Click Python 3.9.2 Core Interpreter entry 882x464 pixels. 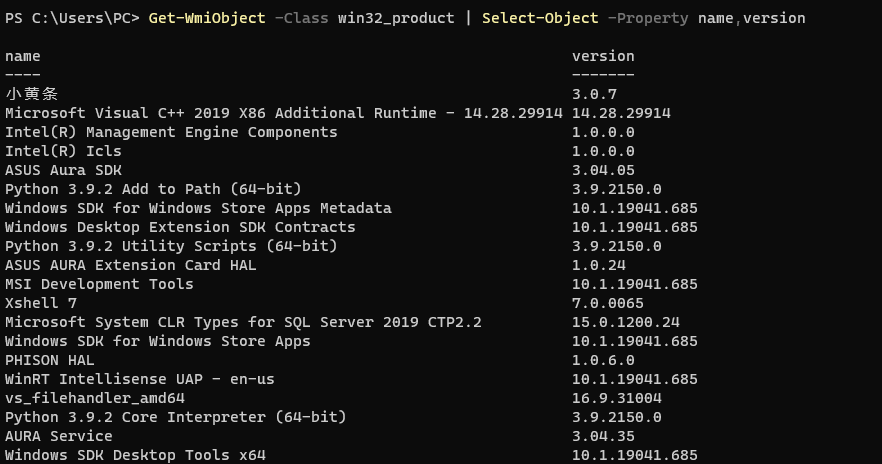point(176,417)
